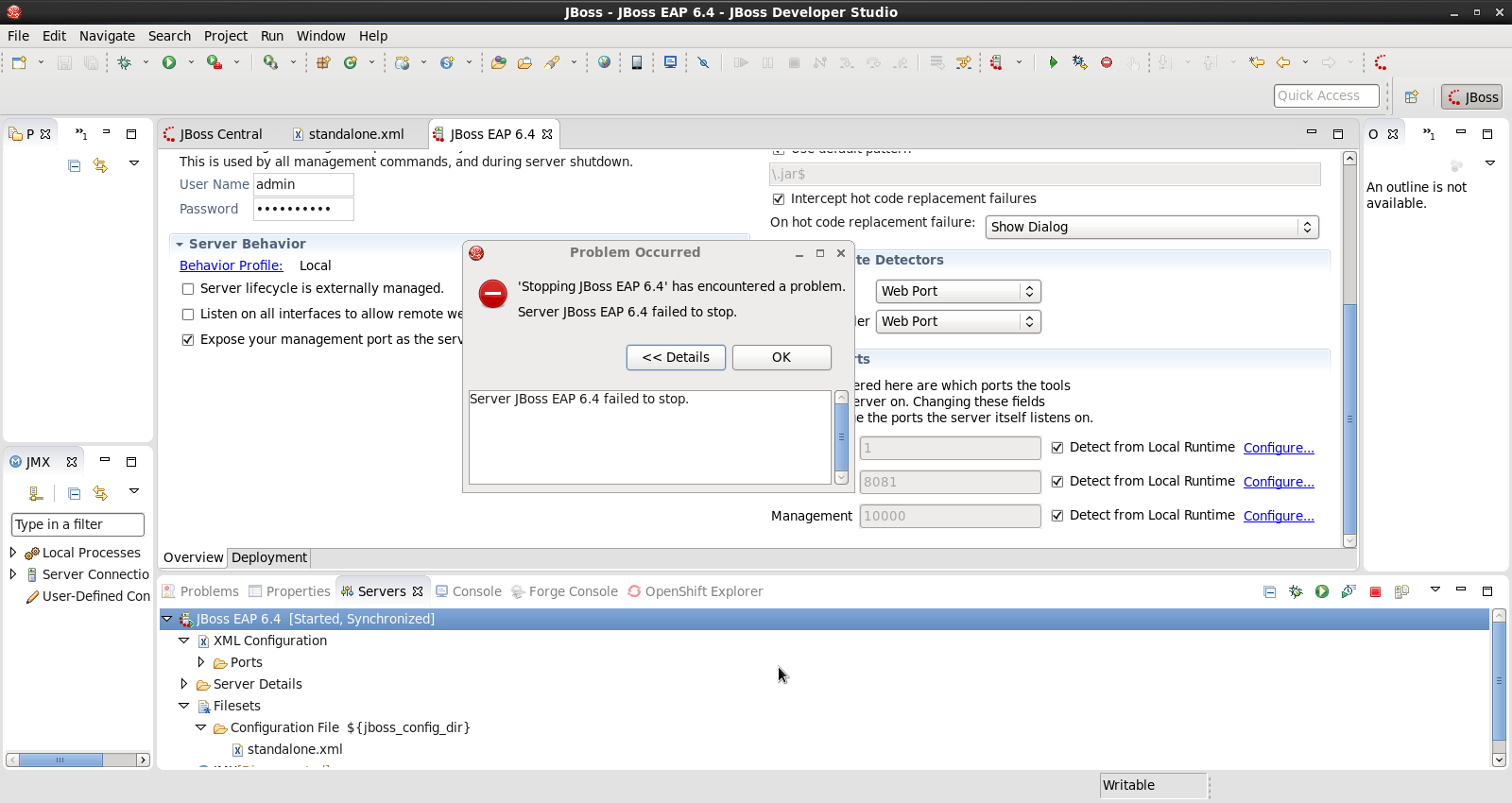The height and width of the screenshot is (803, 1512).
Task: Click the editor's vertical scrollbar thumb
Action: [x=1349, y=419]
